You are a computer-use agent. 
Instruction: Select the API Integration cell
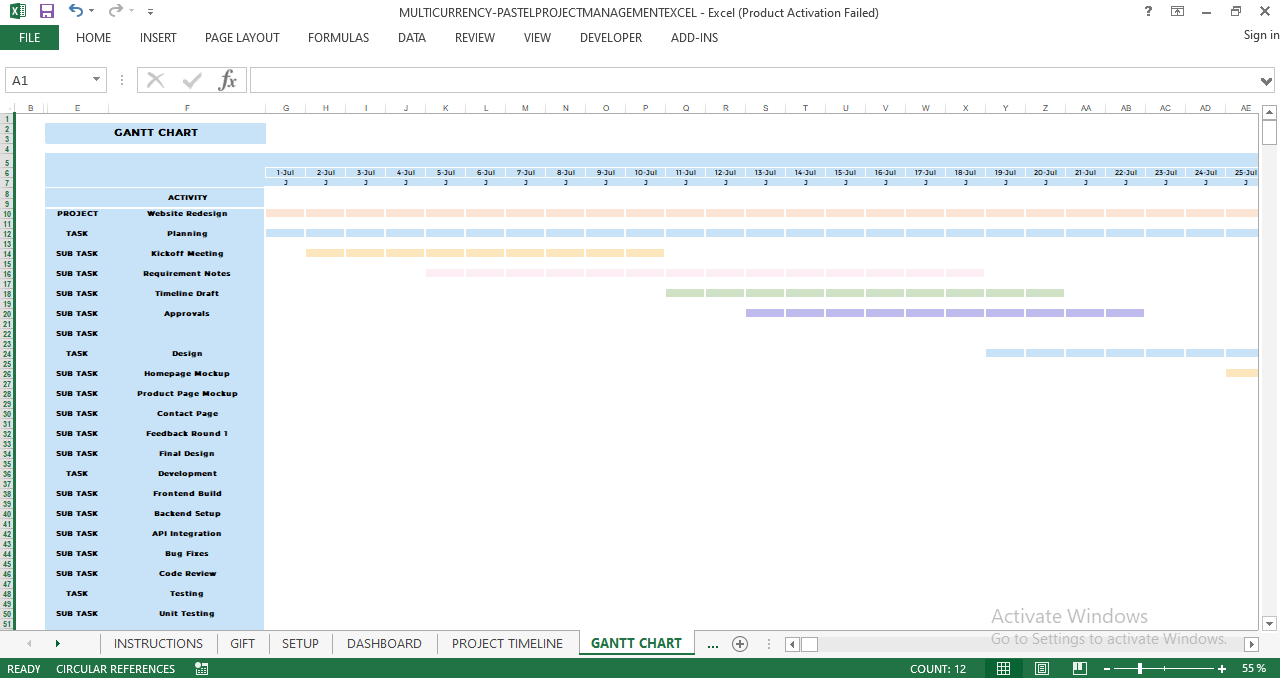point(187,533)
